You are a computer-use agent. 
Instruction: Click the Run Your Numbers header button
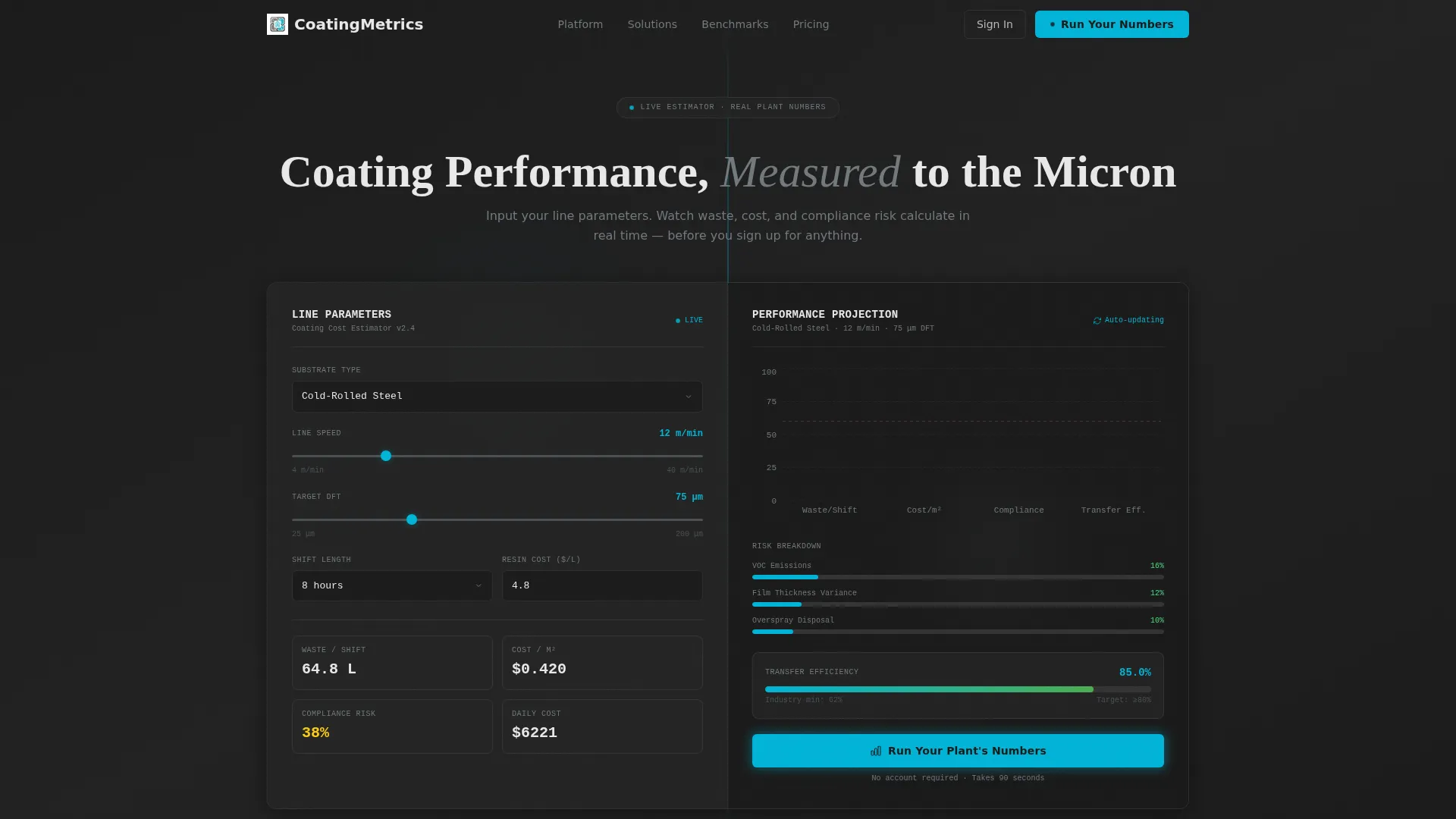pyautogui.click(x=1112, y=24)
